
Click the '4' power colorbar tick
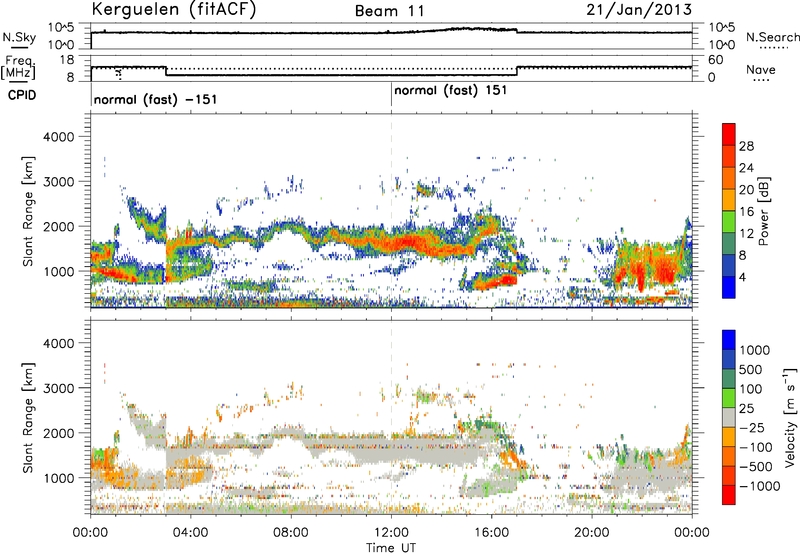coord(742,277)
